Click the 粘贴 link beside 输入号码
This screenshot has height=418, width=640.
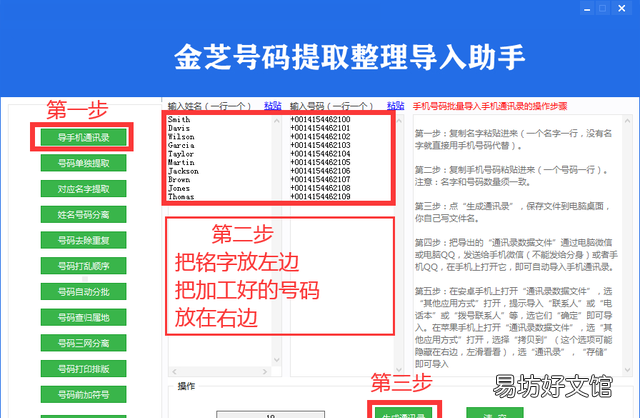click(396, 106)
